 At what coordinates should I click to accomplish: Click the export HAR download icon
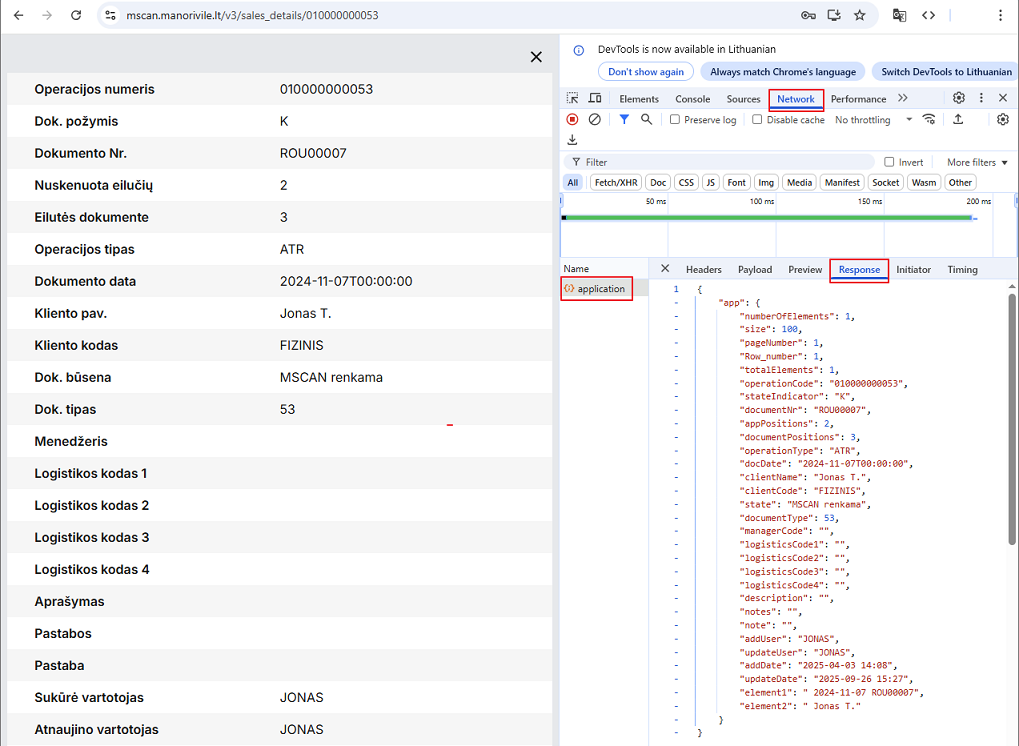[573, 140]
